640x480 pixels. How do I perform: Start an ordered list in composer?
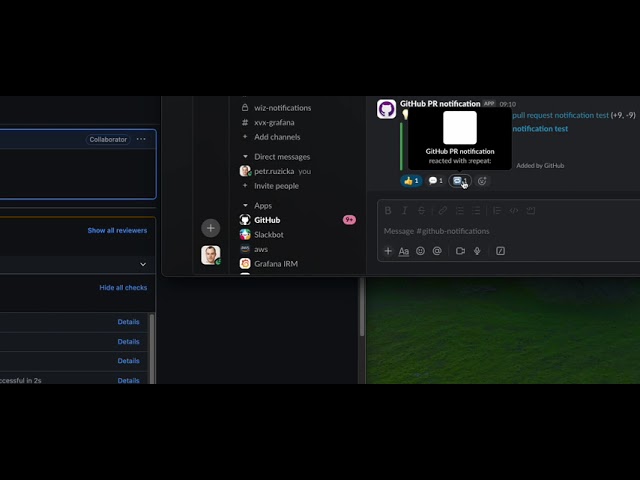click(460, 211)
